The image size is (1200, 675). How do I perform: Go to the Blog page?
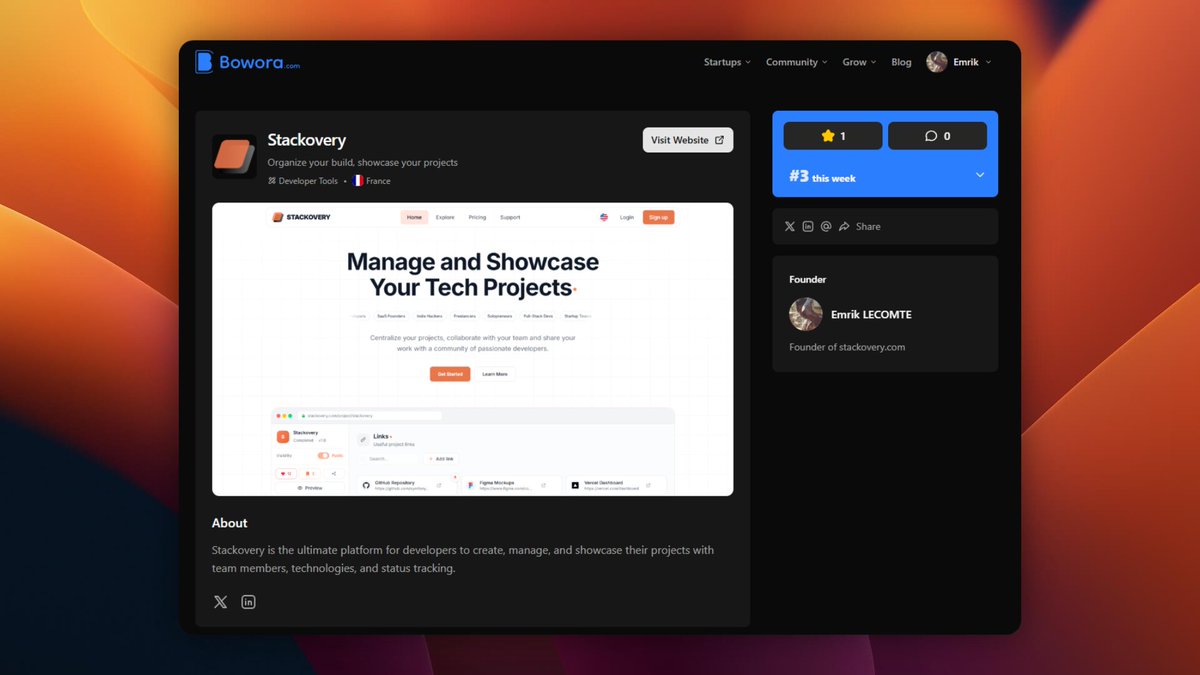(901, 62)
